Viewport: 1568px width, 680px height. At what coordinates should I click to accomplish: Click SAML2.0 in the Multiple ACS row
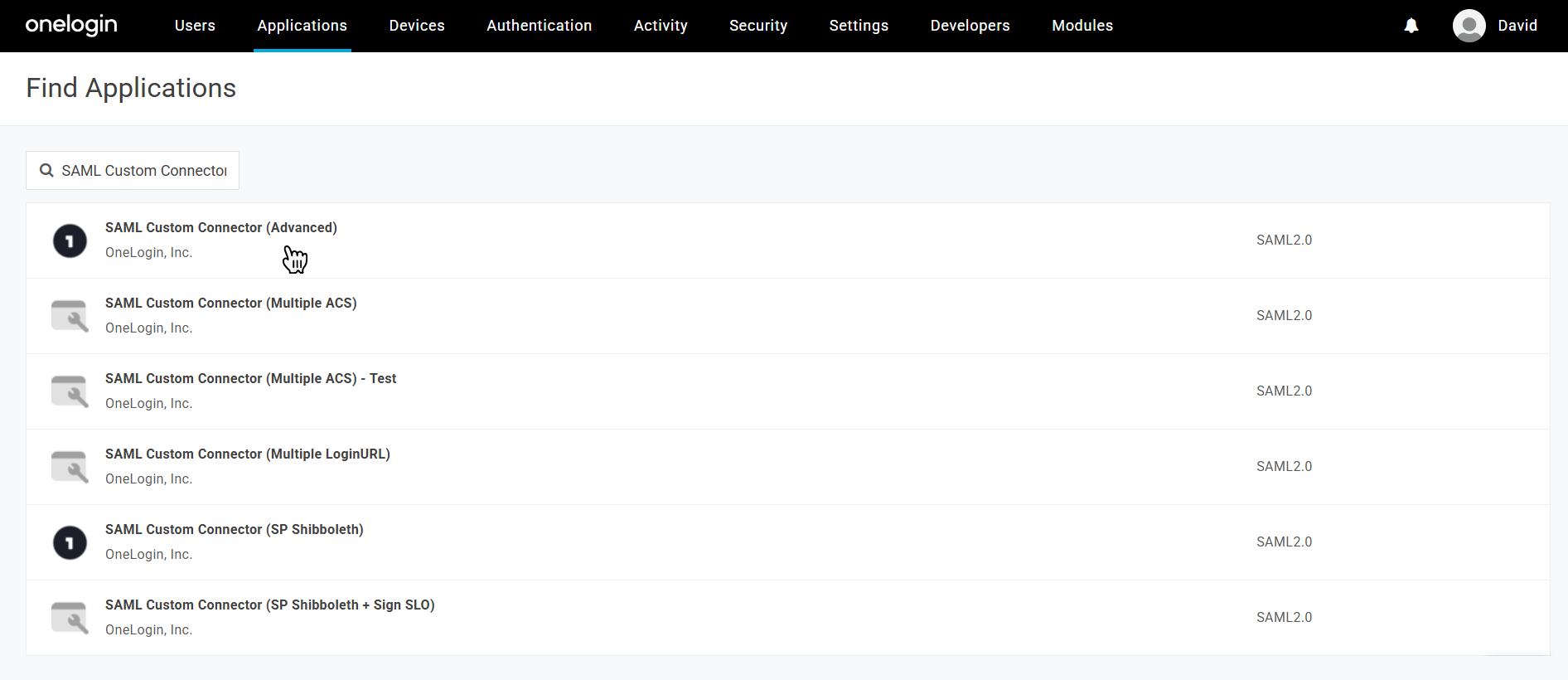click(x=1284, y=315)
